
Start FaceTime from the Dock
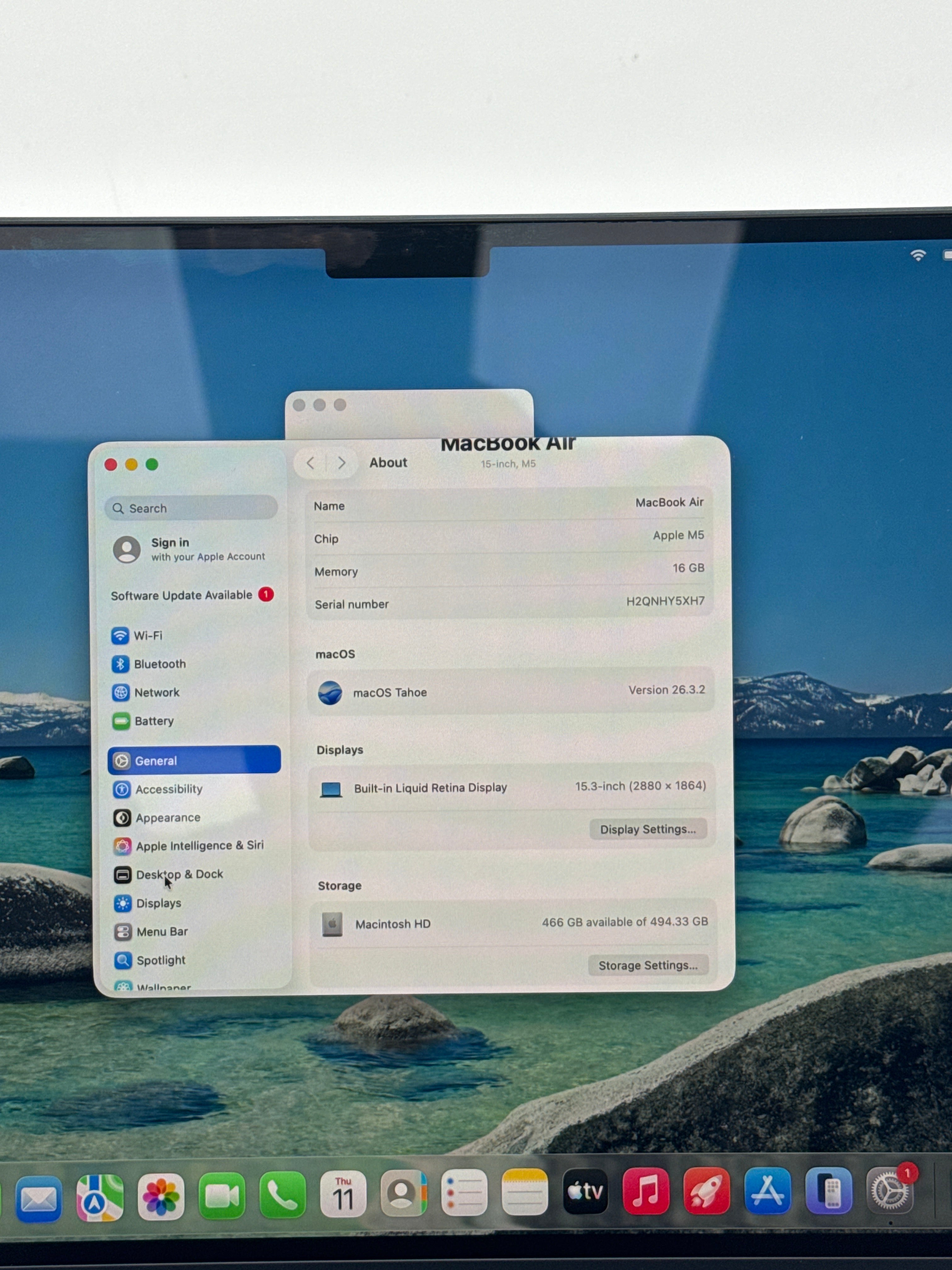pyautogui.click(x=222, y=1196)
